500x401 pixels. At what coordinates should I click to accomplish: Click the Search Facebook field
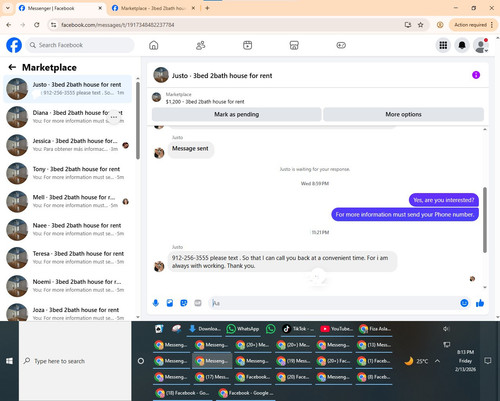point(80,45)
